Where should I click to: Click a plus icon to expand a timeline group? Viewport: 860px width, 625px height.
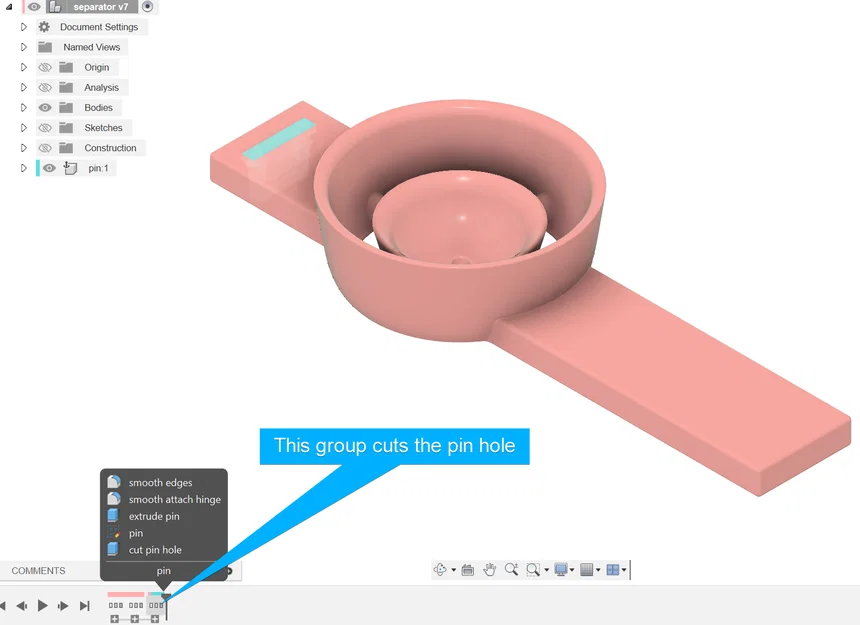coord(115,619)
